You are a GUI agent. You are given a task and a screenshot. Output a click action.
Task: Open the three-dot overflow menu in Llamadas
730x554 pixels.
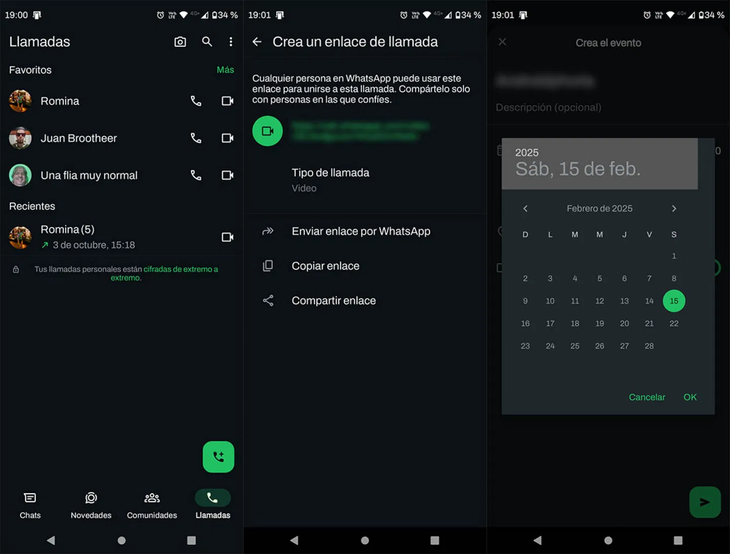230,42
